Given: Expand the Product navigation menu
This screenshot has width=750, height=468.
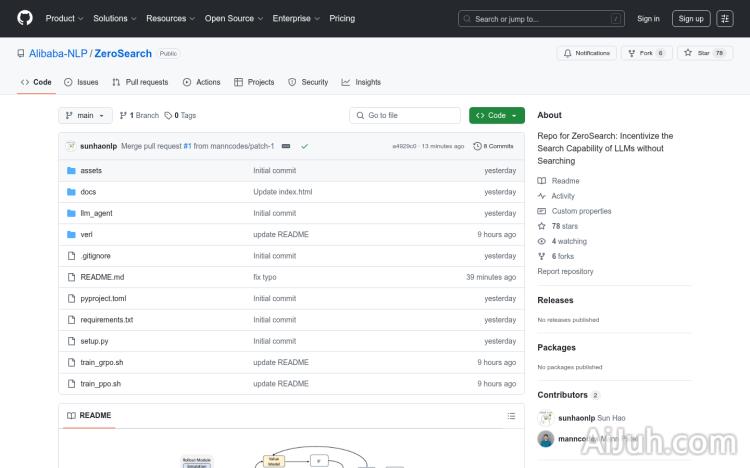Looking at the screenshot, I should point(64,18).
